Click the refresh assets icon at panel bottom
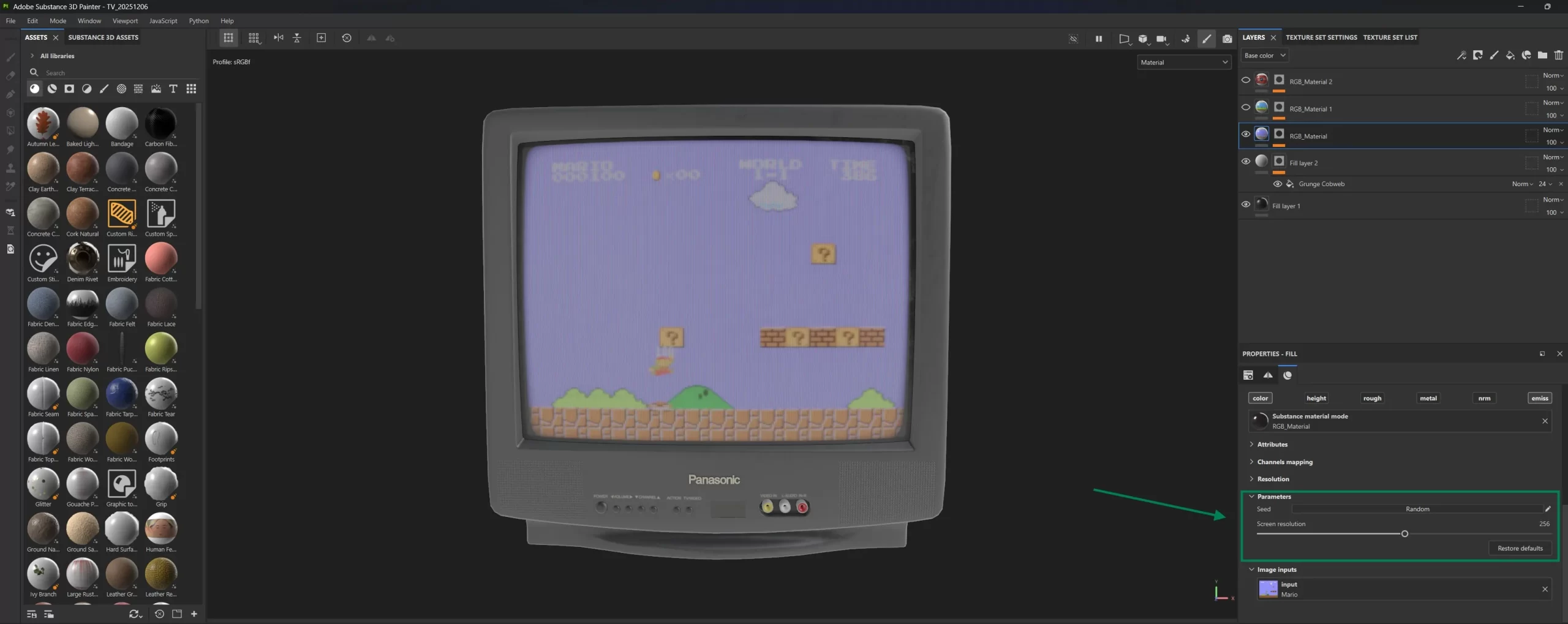 point(135,614)
